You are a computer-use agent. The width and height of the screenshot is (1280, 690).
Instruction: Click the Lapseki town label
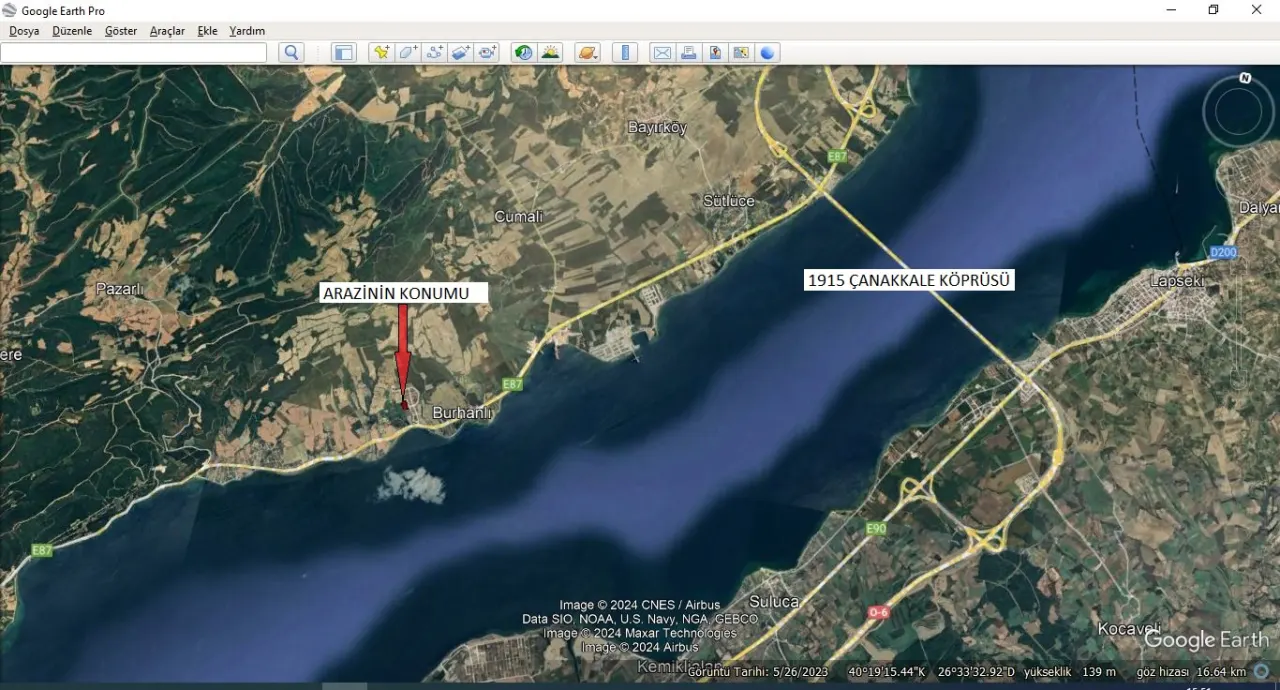(x=1177, y=281)
